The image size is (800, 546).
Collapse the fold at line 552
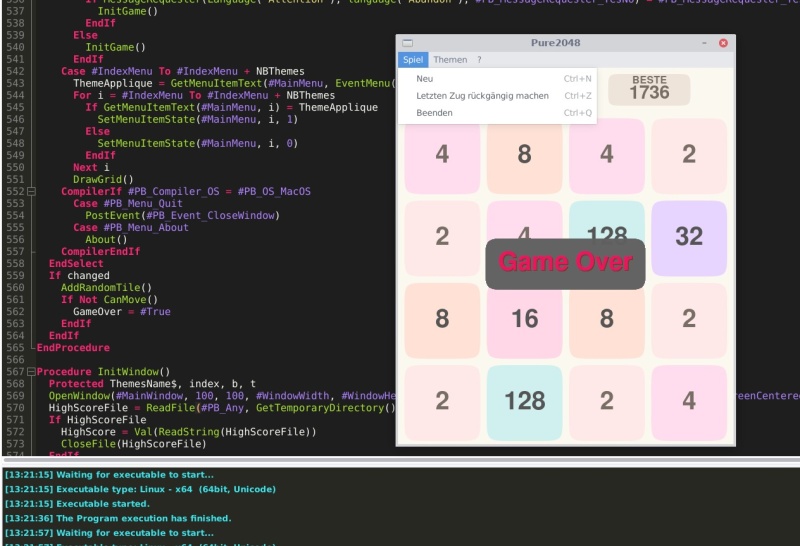pyautogui.click(x=31, y=191)
